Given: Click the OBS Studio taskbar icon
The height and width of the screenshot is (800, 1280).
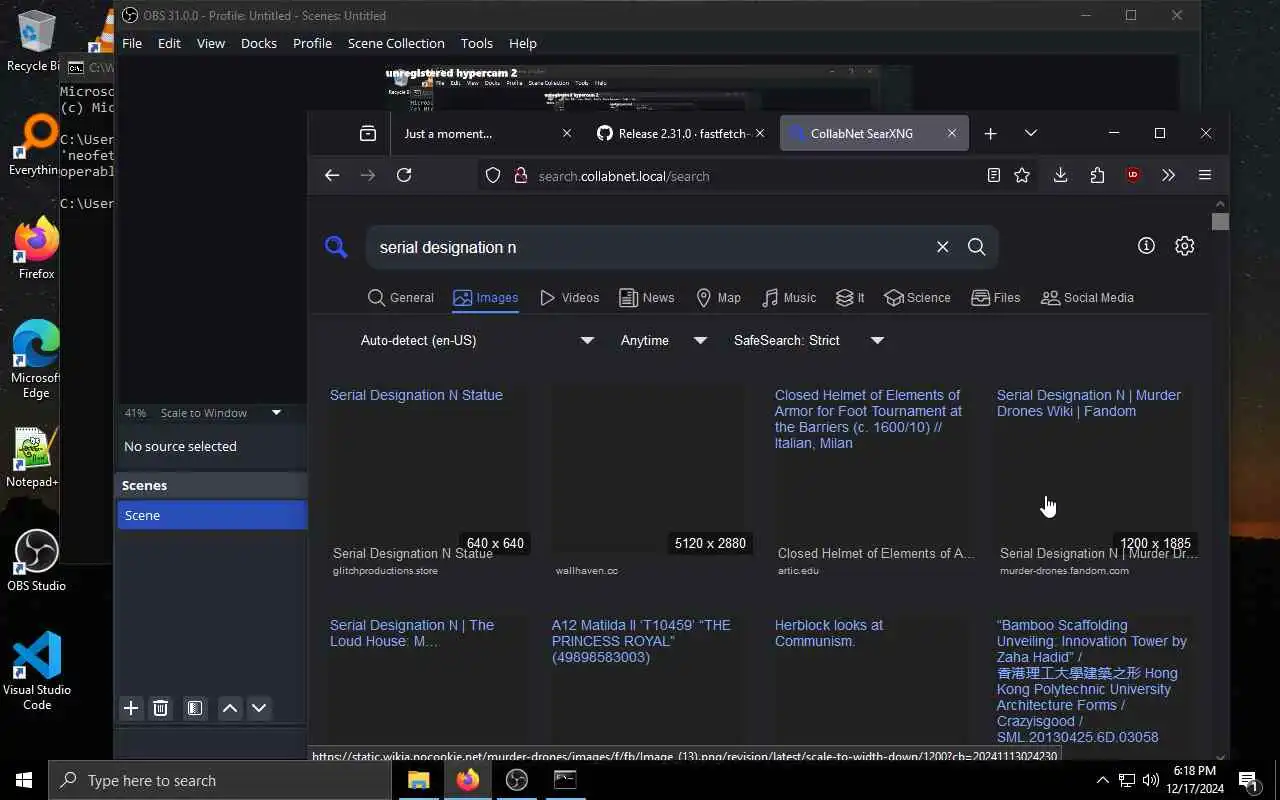Looking at the screenshot, I should click(x=517, y=780).
